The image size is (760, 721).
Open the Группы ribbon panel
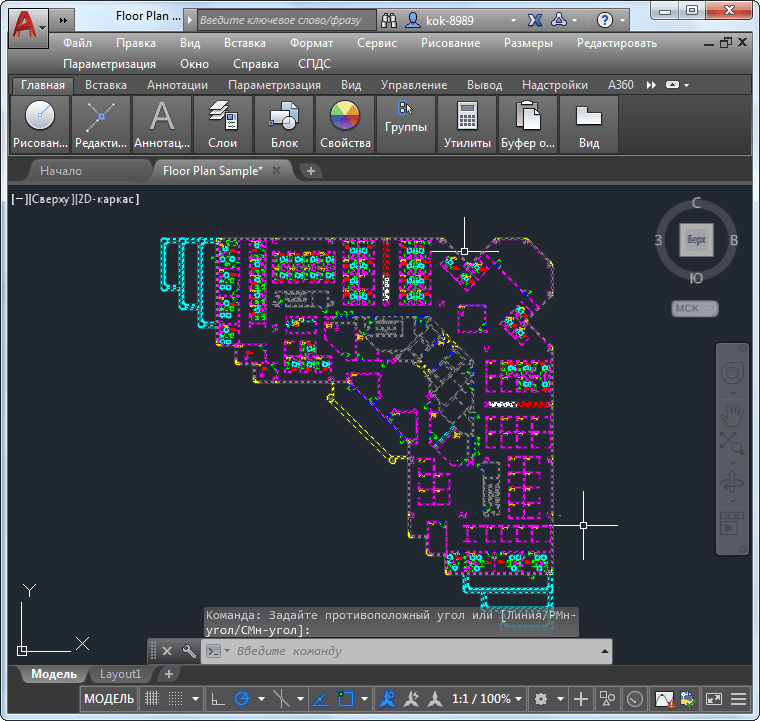pos(406,125)
